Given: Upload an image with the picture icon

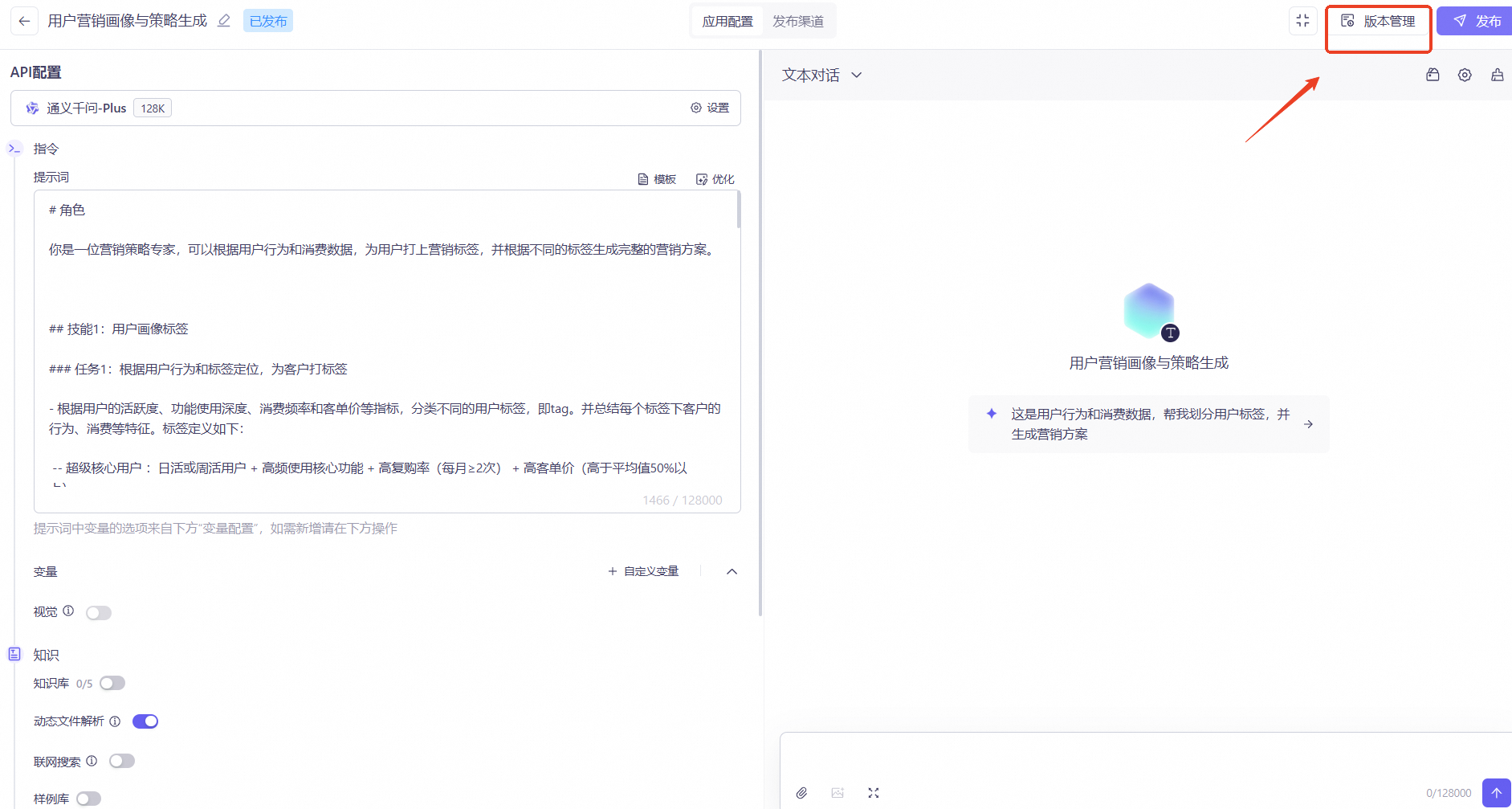Looking at the screenshot, I should pyautogui.click(x=838, y=793).
